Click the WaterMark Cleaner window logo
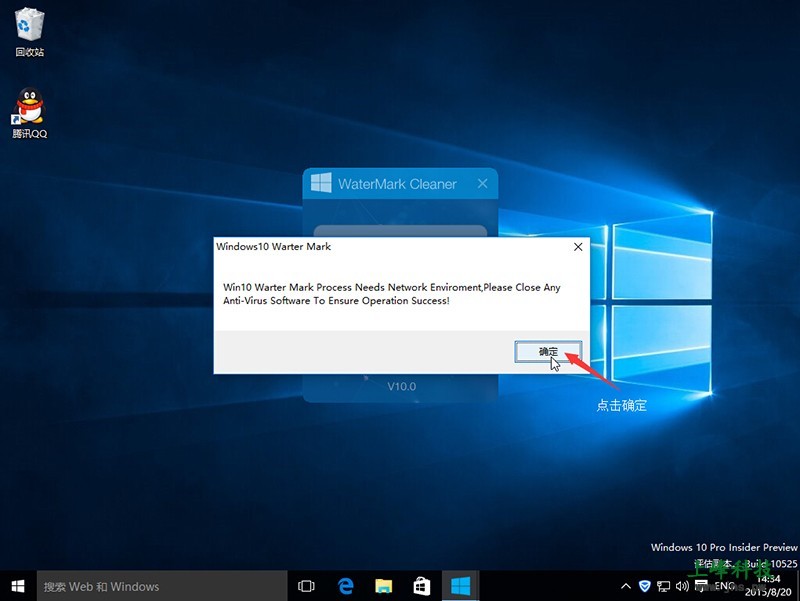Viewport: 800px width, 601px height. [320, 184]
